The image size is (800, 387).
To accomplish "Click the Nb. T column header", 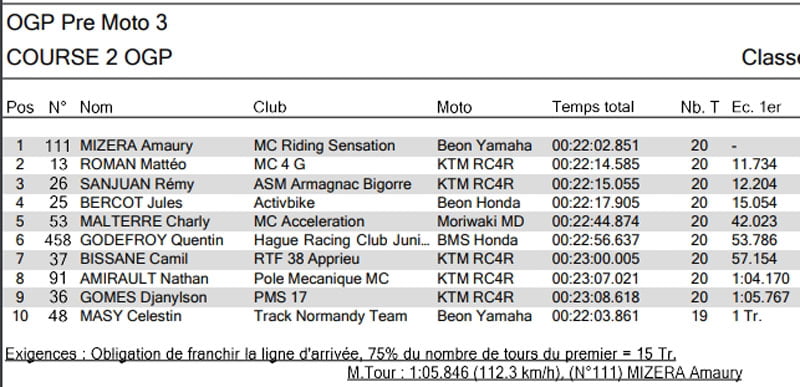I will pyautogui.click(x=699, y=107).
